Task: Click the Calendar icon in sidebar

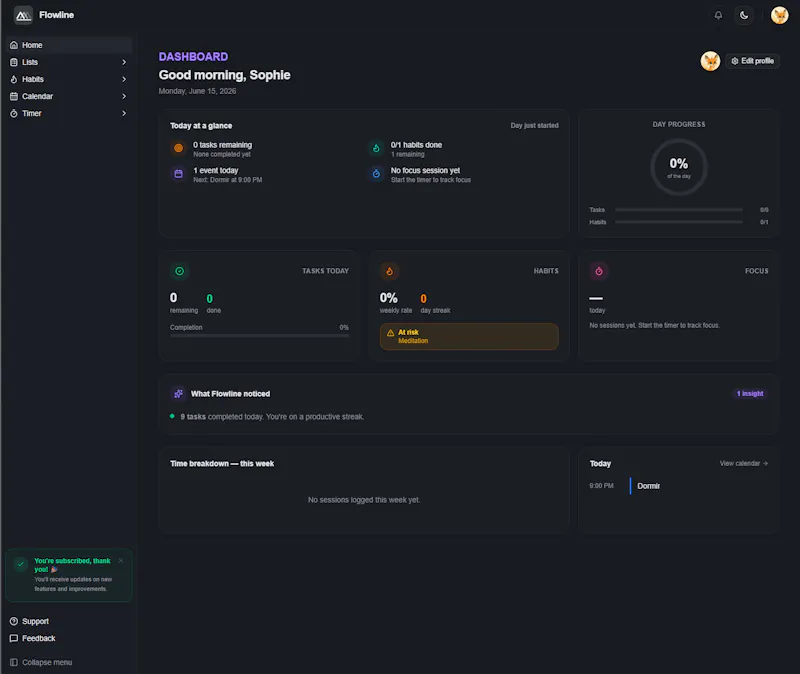Action: [14, 96]
